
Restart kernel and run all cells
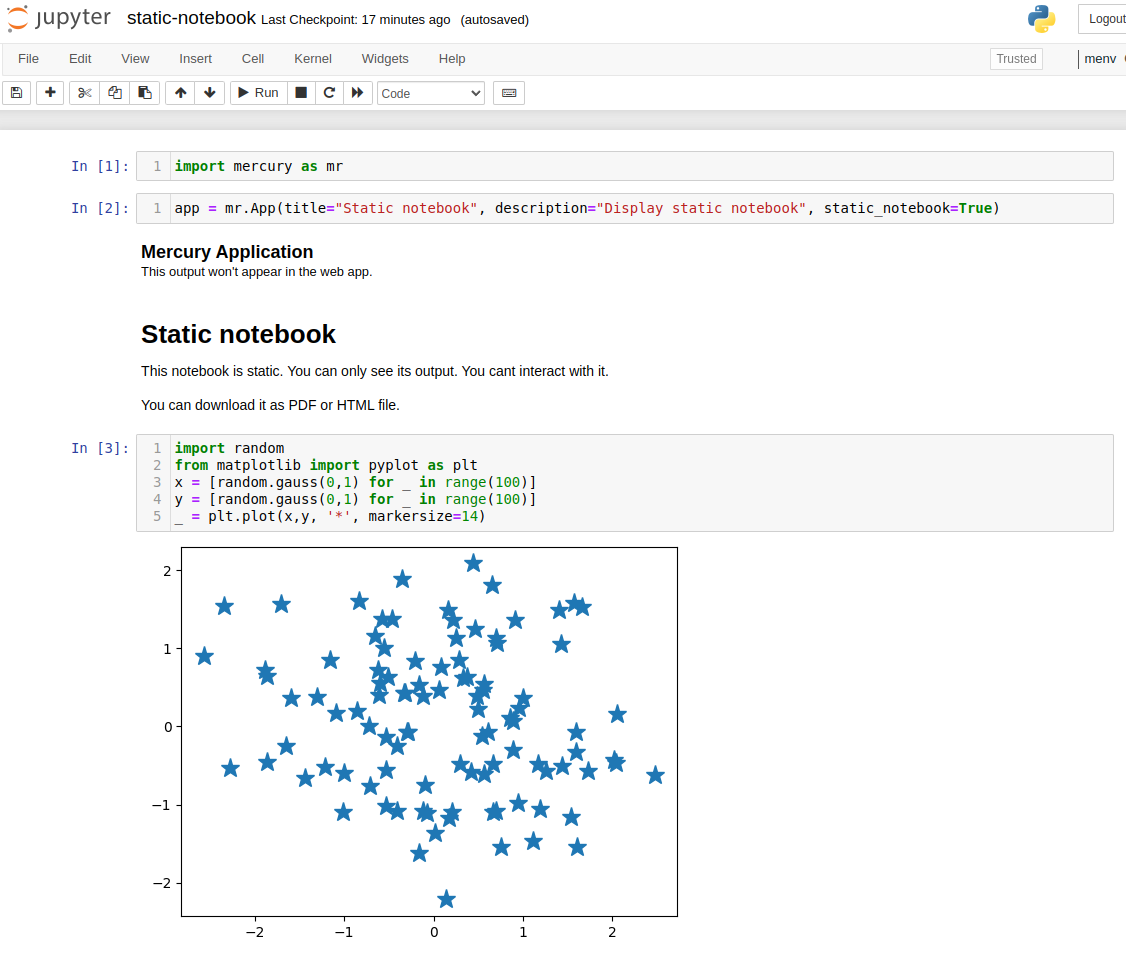357,93
